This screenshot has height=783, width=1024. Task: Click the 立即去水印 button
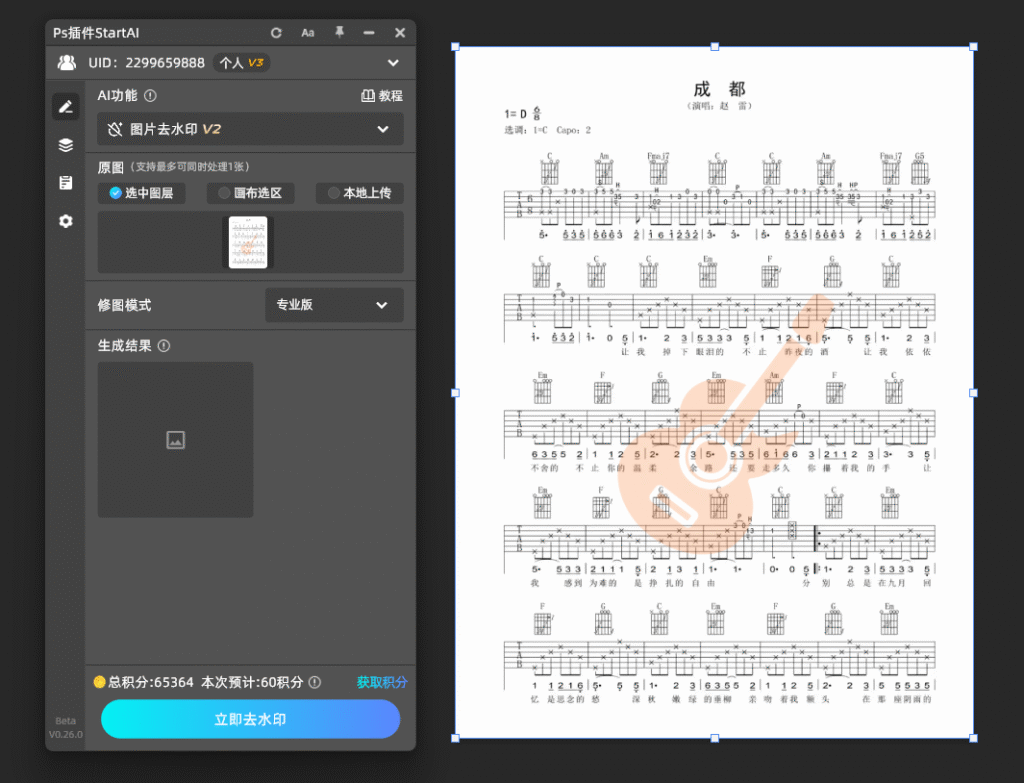point(251,719)
